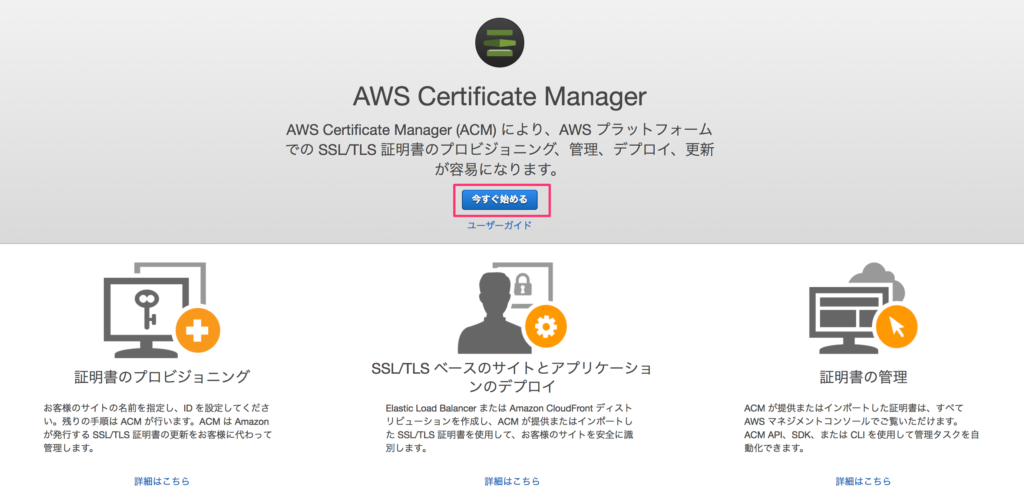Open 詳細はこちら under SSL/TLS deployment section
Image resolution: width=1024 pixels, height=499 pixels.
click(x=512, y=481)
